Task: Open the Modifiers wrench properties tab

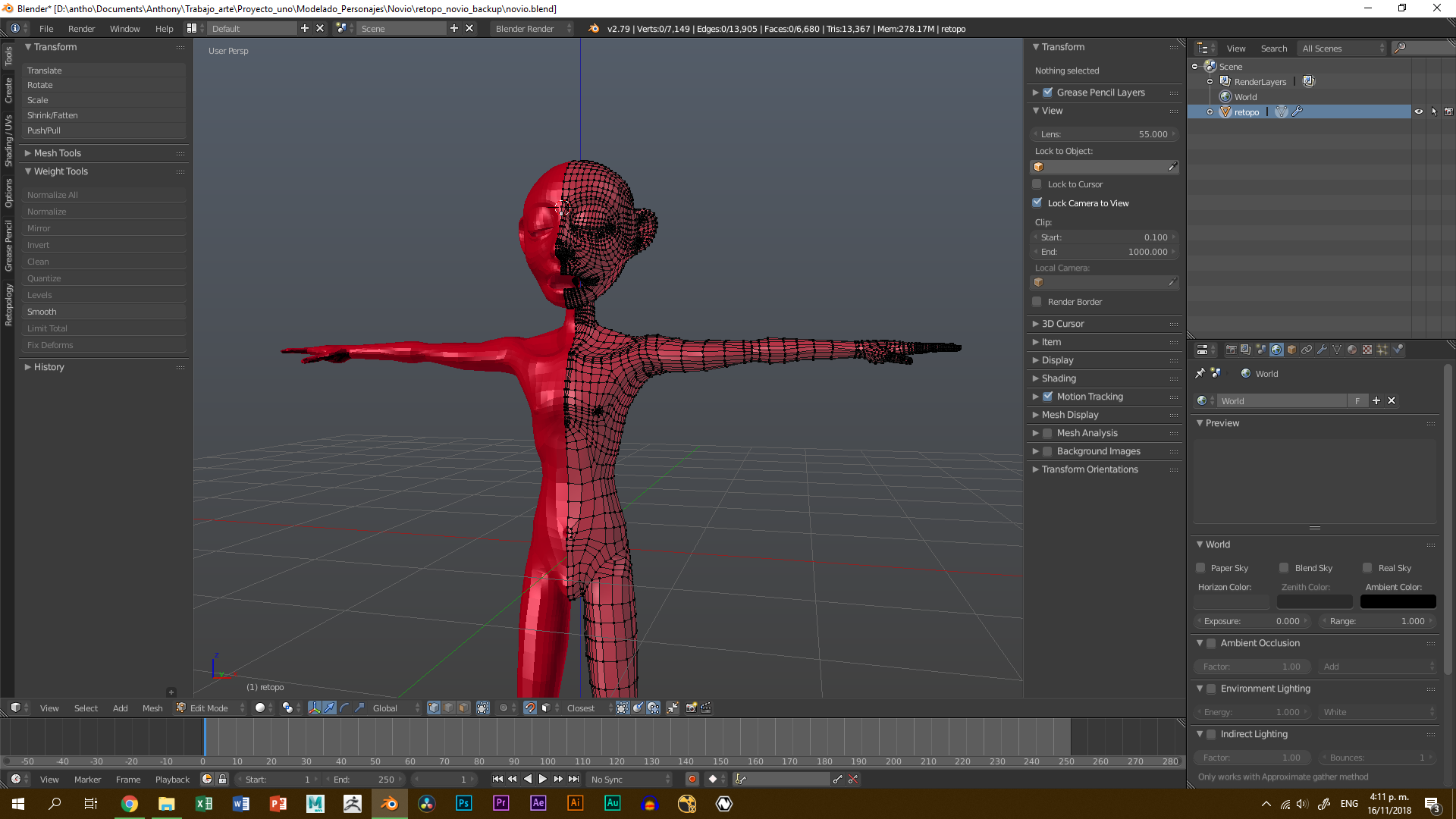Action: click(1322, 350)
